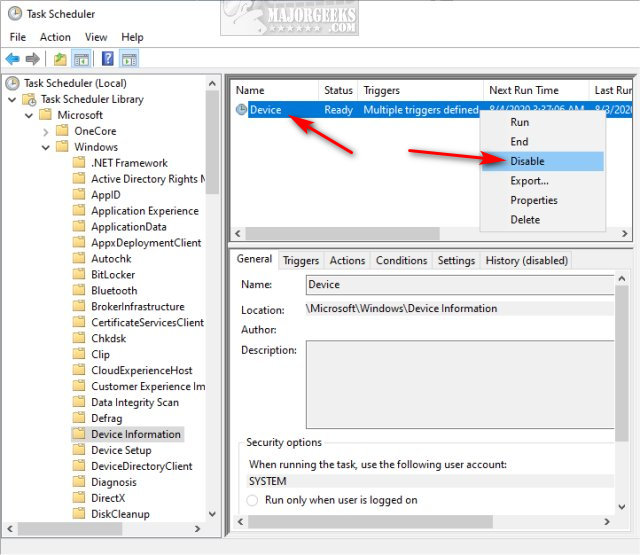Click the Chkdsk folder icon
This screenshot has width=640, height=555.
pos(79,338)
